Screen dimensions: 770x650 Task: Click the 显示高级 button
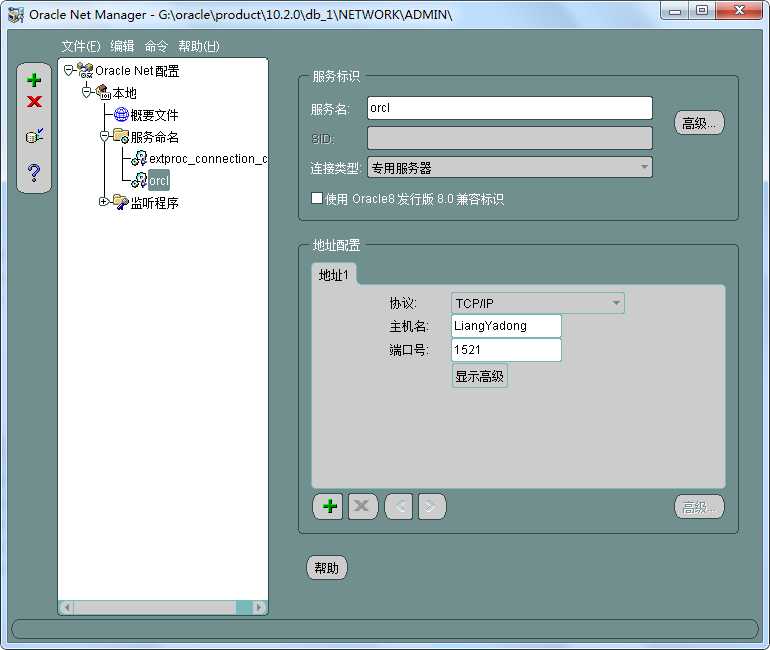pos(479,376)
